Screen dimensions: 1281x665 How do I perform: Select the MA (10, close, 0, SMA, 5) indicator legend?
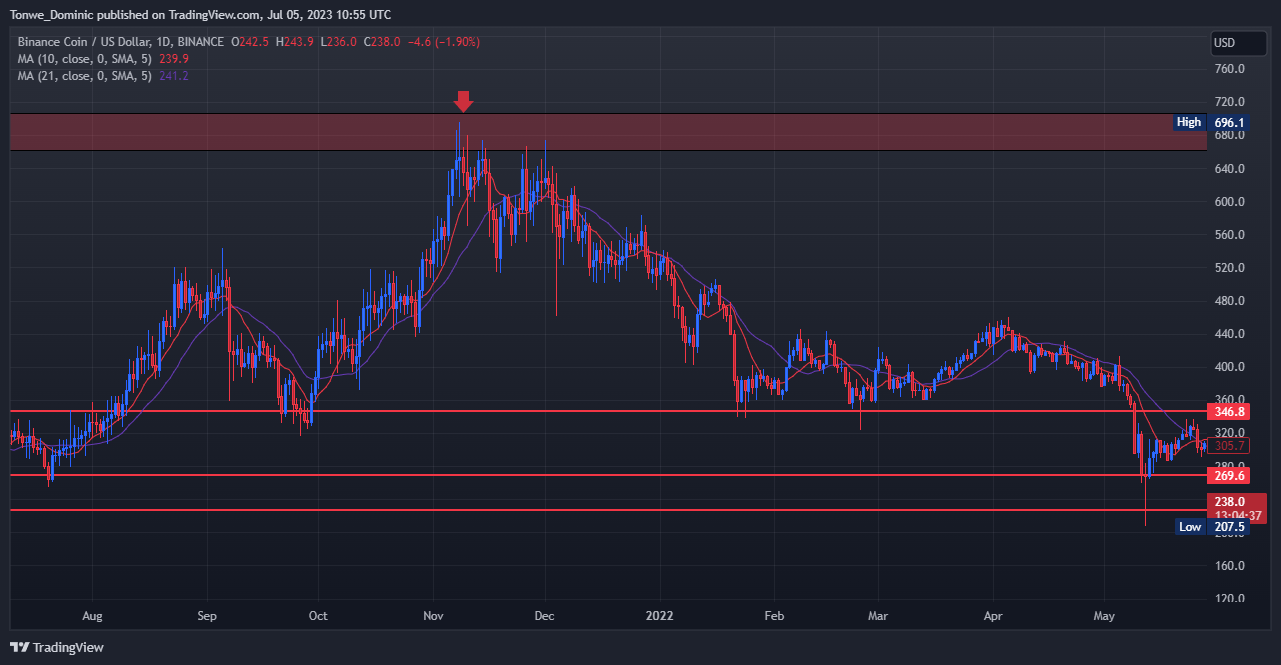click(x=84, y=59)
